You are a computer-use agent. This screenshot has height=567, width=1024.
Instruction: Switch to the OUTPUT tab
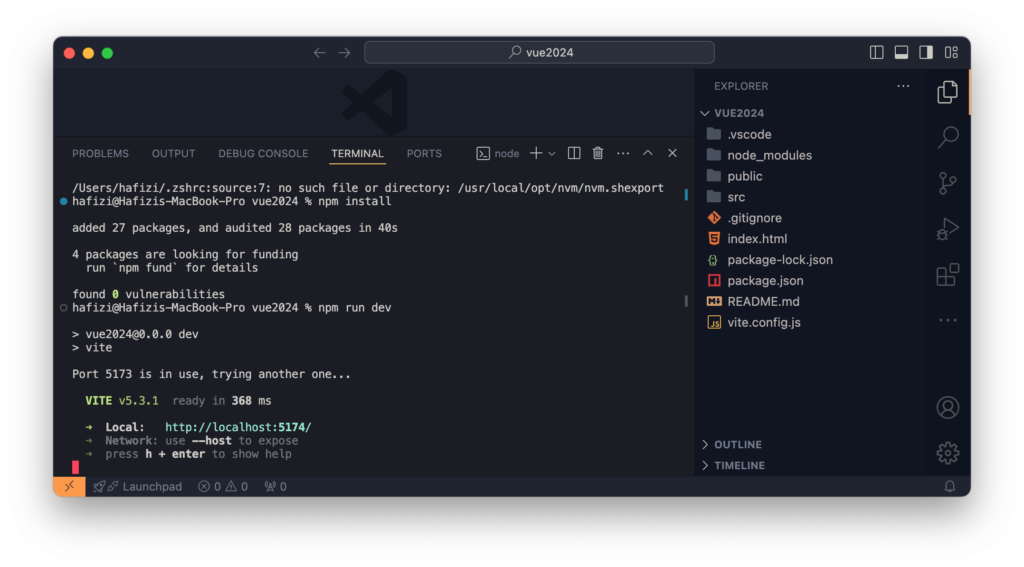tap(174, 154)
